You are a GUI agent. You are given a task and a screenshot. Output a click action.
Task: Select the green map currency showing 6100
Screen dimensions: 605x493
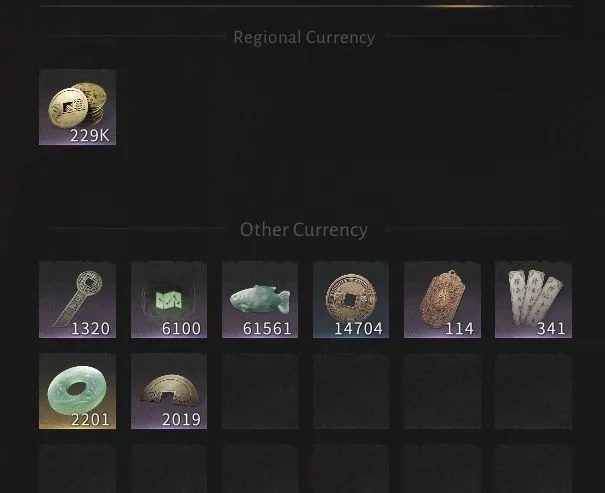click(169, 300)
